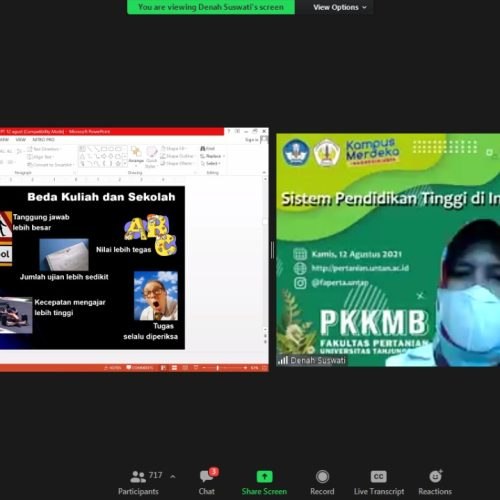Click the zoom out minus on status bar

pos(204,368)
